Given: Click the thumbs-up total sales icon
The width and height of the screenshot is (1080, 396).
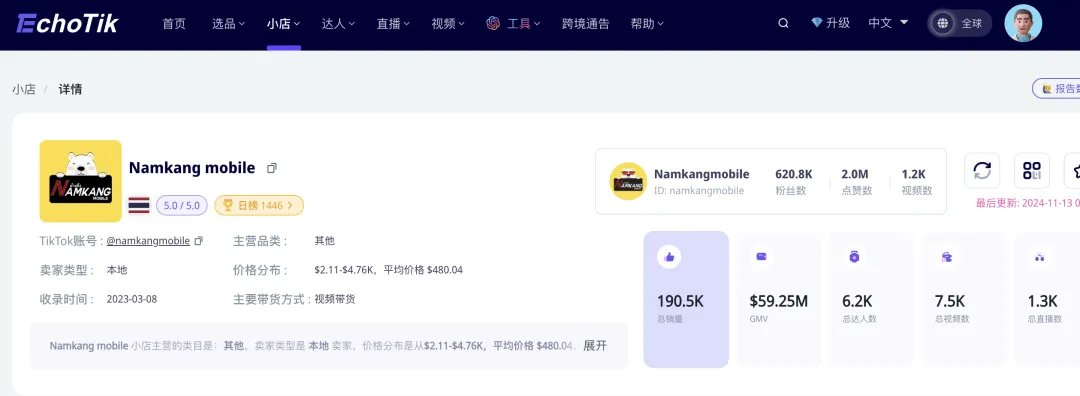Looking at the screenshot, I should [x=669, y=257].
